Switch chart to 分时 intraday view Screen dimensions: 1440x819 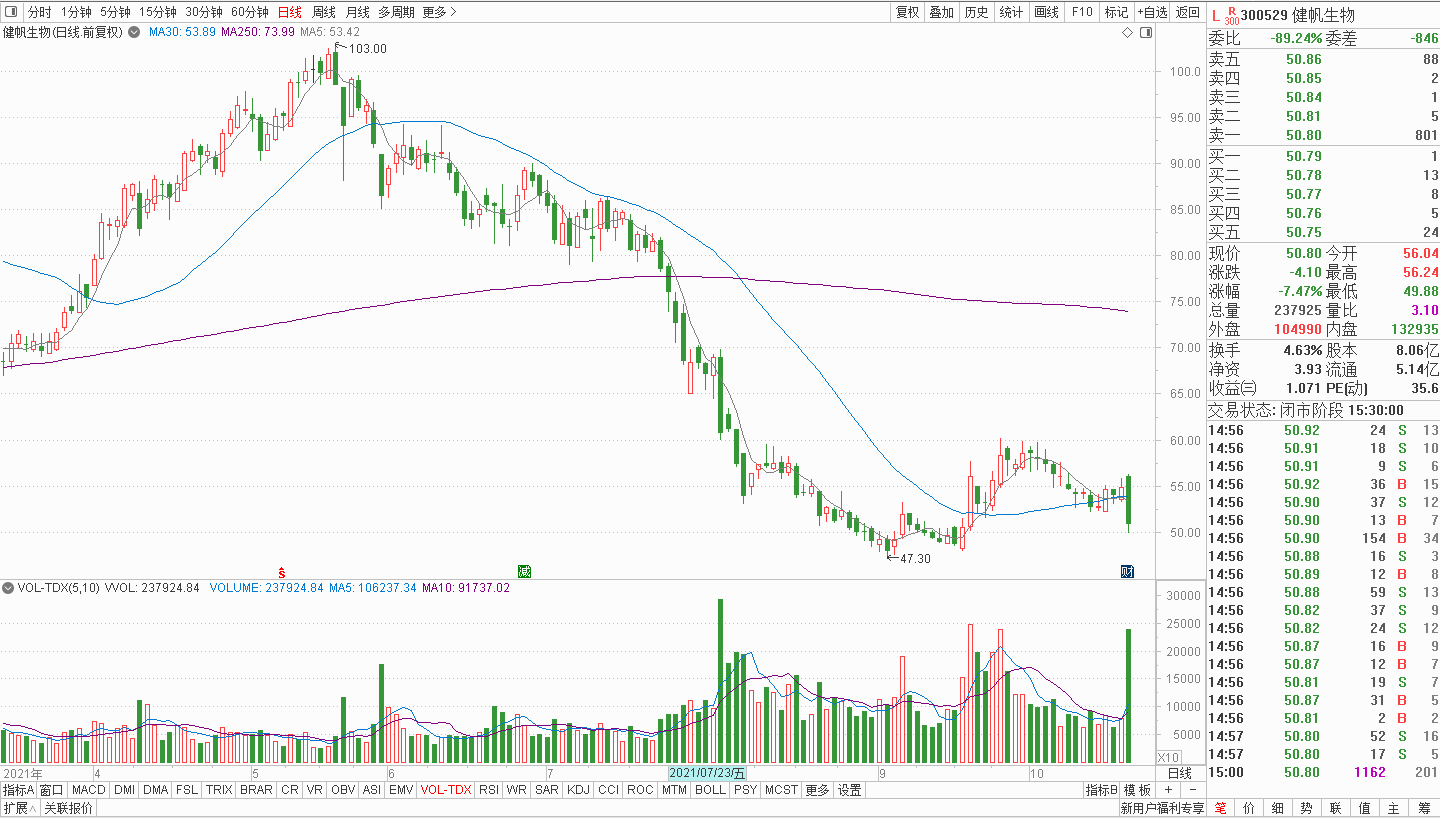[x=39, y=12]
